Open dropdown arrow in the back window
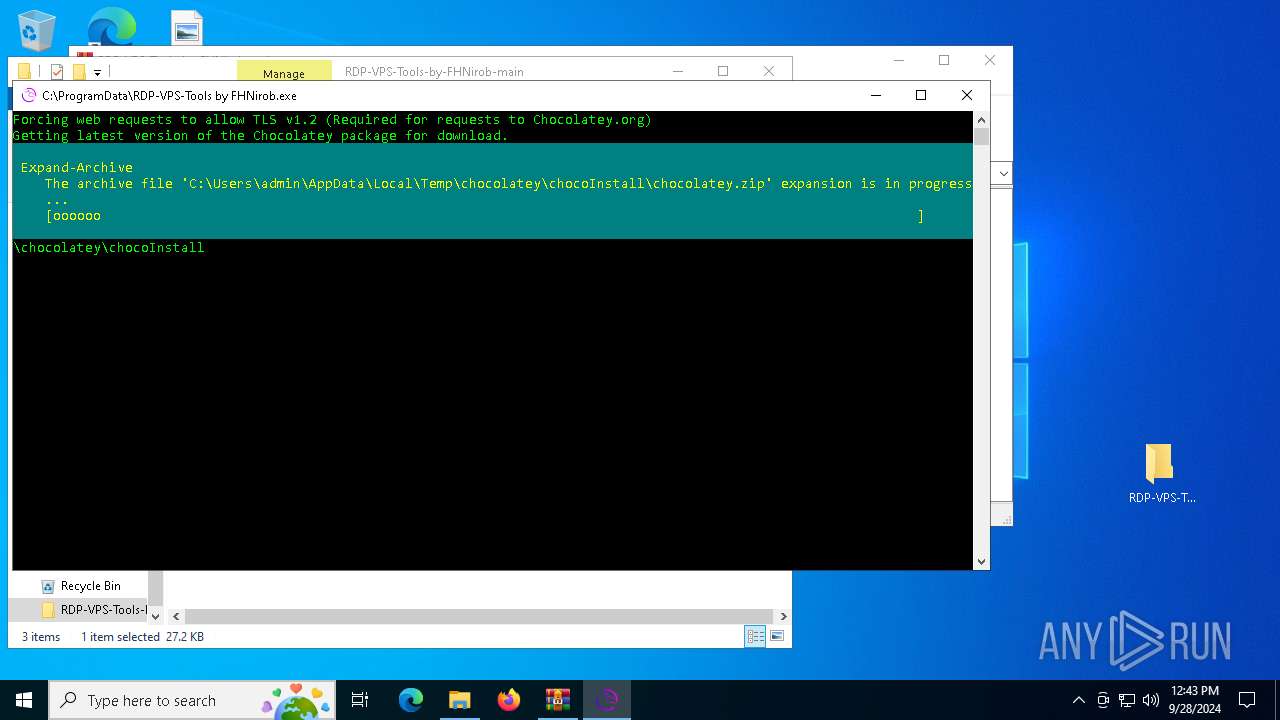The height and width of the screenshot is (720, 1280). pyautogui.click(x=1003, y=174)
